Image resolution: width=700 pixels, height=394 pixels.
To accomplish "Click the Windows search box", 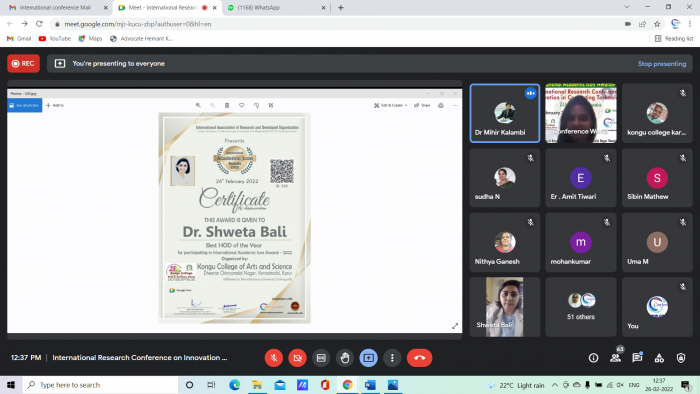I will point(100,385).
